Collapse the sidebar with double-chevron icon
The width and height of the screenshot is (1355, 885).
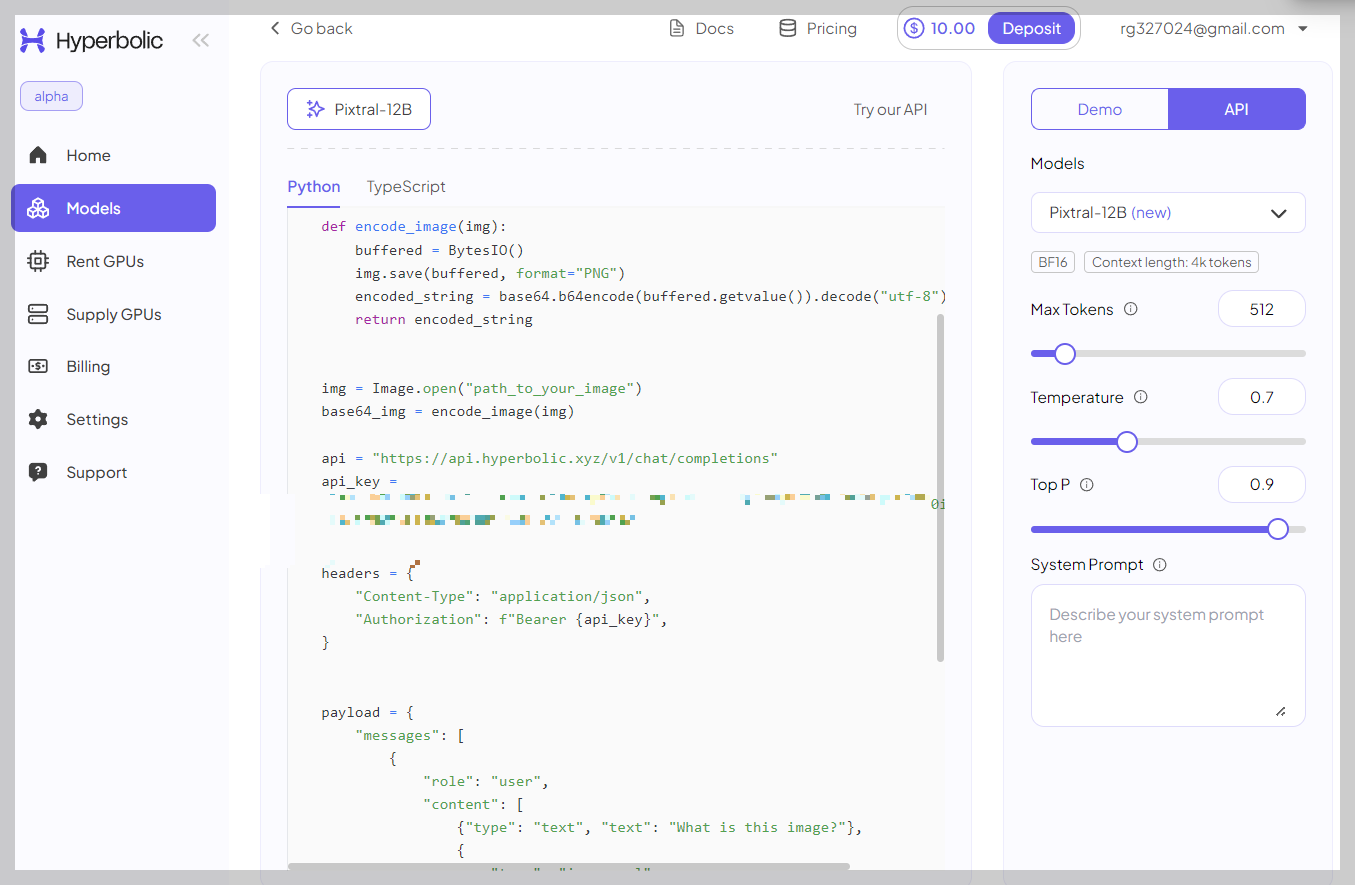click(x=201, y=40)
